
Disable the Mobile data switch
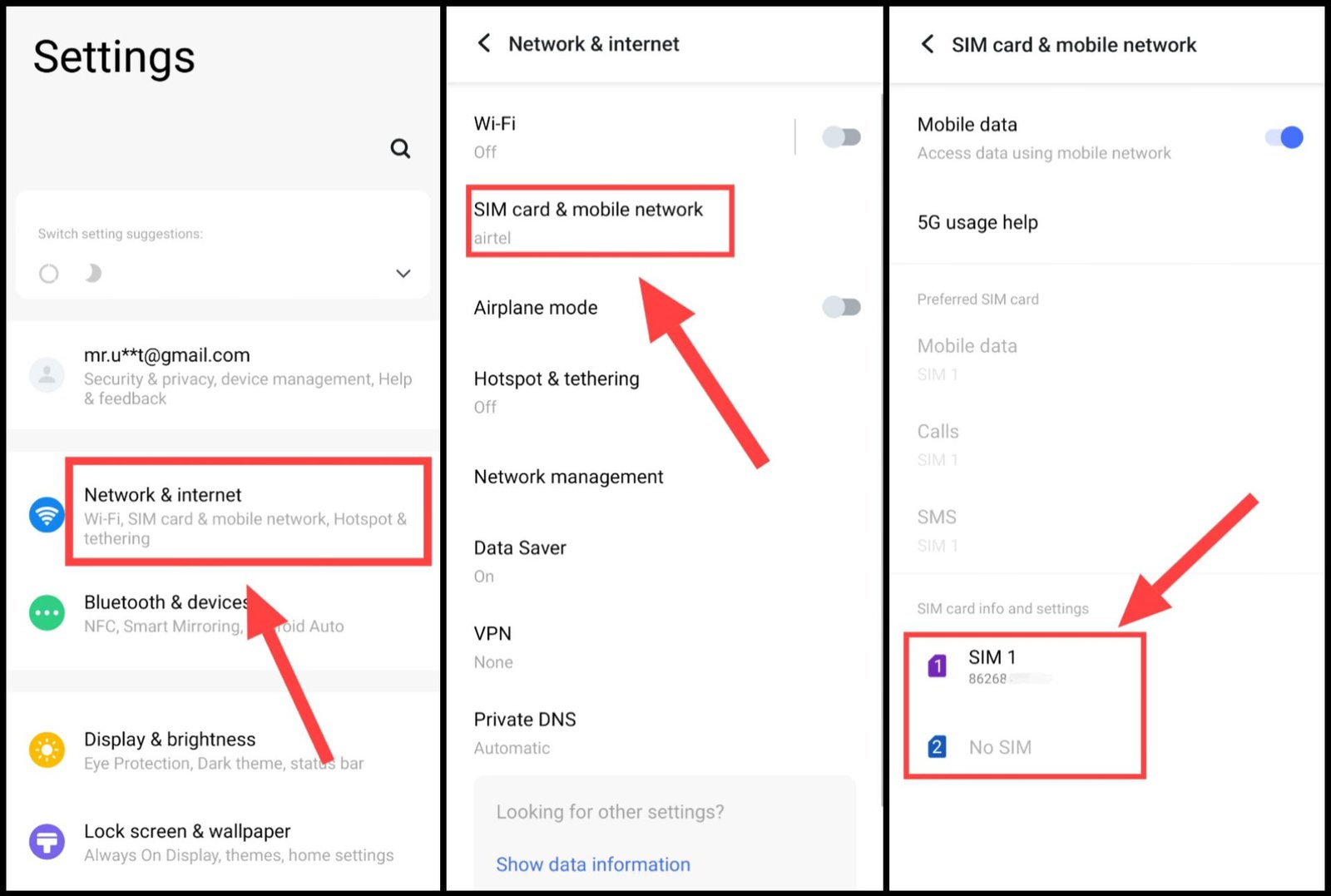[x=1284, y=137]
